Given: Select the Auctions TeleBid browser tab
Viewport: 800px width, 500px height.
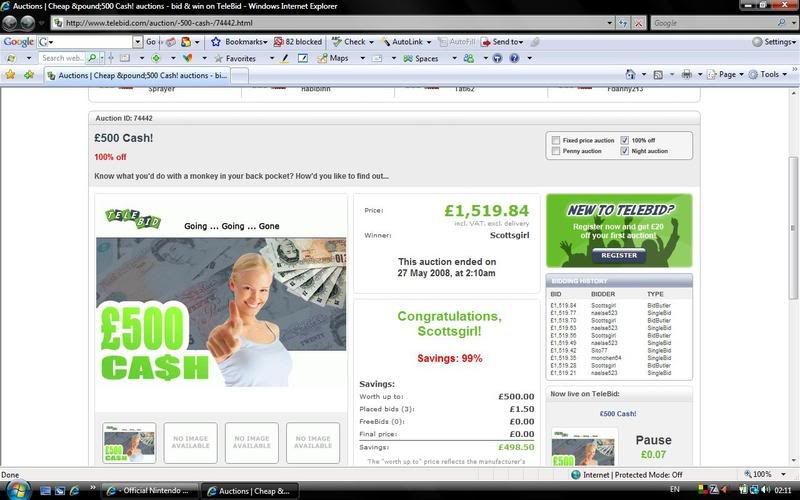Looking at the screenshot, I should [x=138, y=76].
